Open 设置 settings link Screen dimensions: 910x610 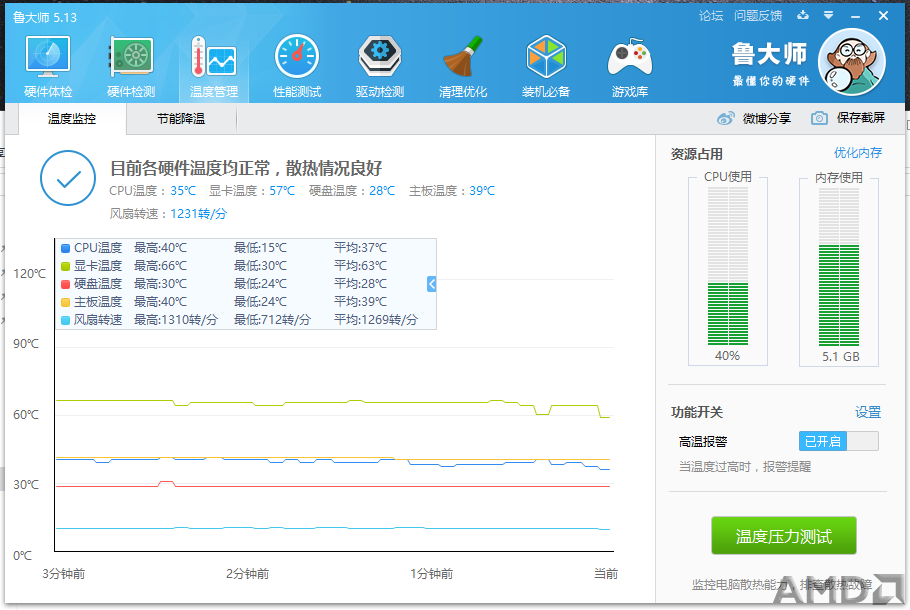(868, 412)
